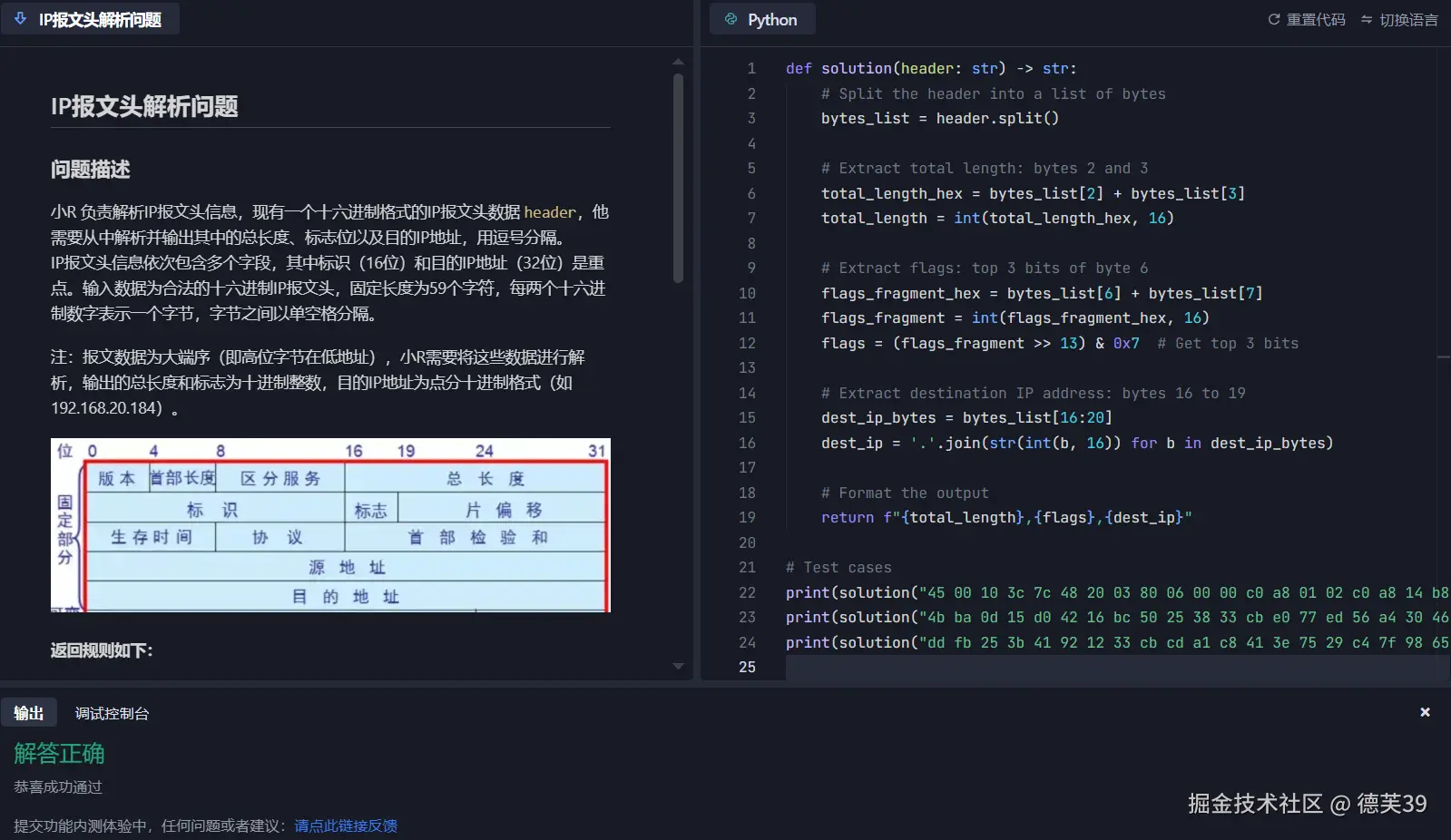Click the first print test case on line 22
The width and height of the screenshot is (1451, 840).
[1117, 592]
